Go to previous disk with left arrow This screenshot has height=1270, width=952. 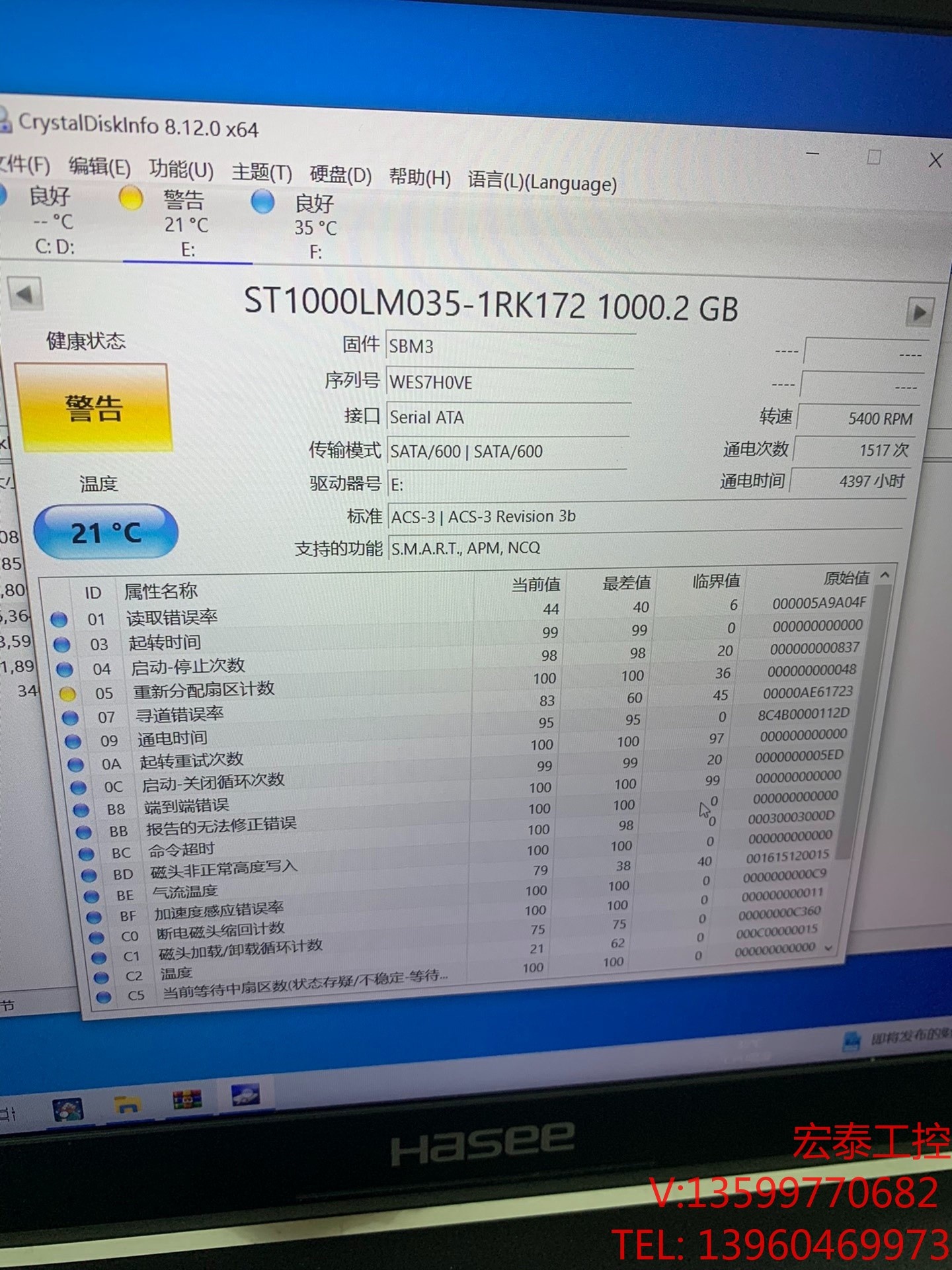point(24,294)
